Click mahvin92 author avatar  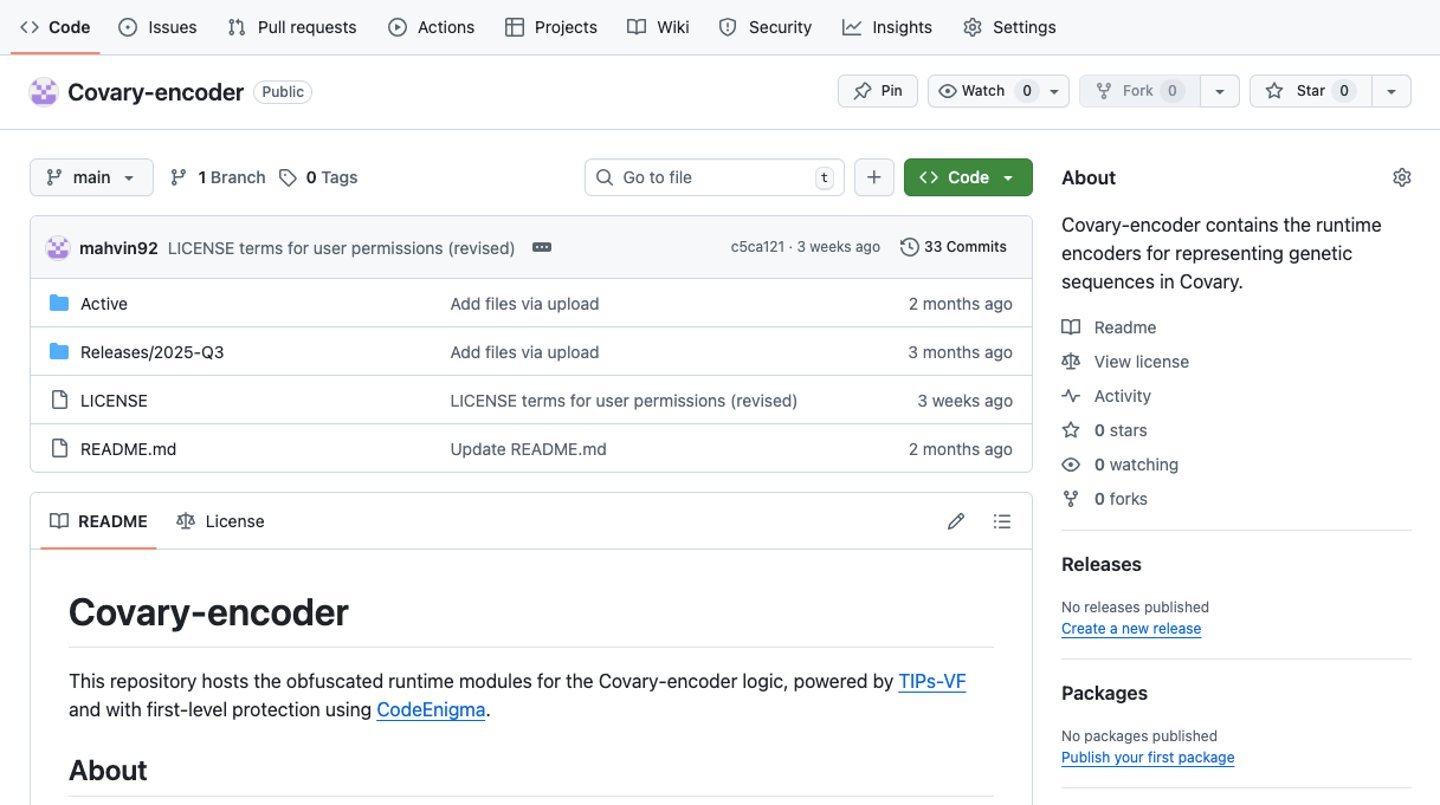click(58, 247)
